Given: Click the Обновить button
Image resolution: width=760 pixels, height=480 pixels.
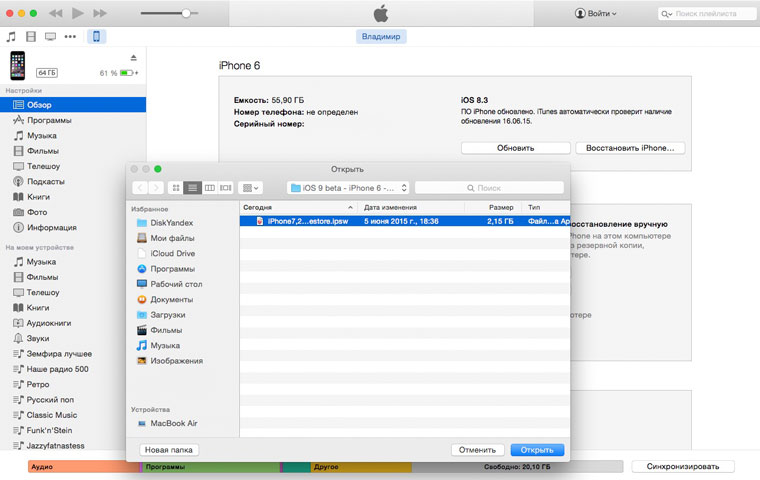Looking at the screenshot, I should (x=515, y=148).
